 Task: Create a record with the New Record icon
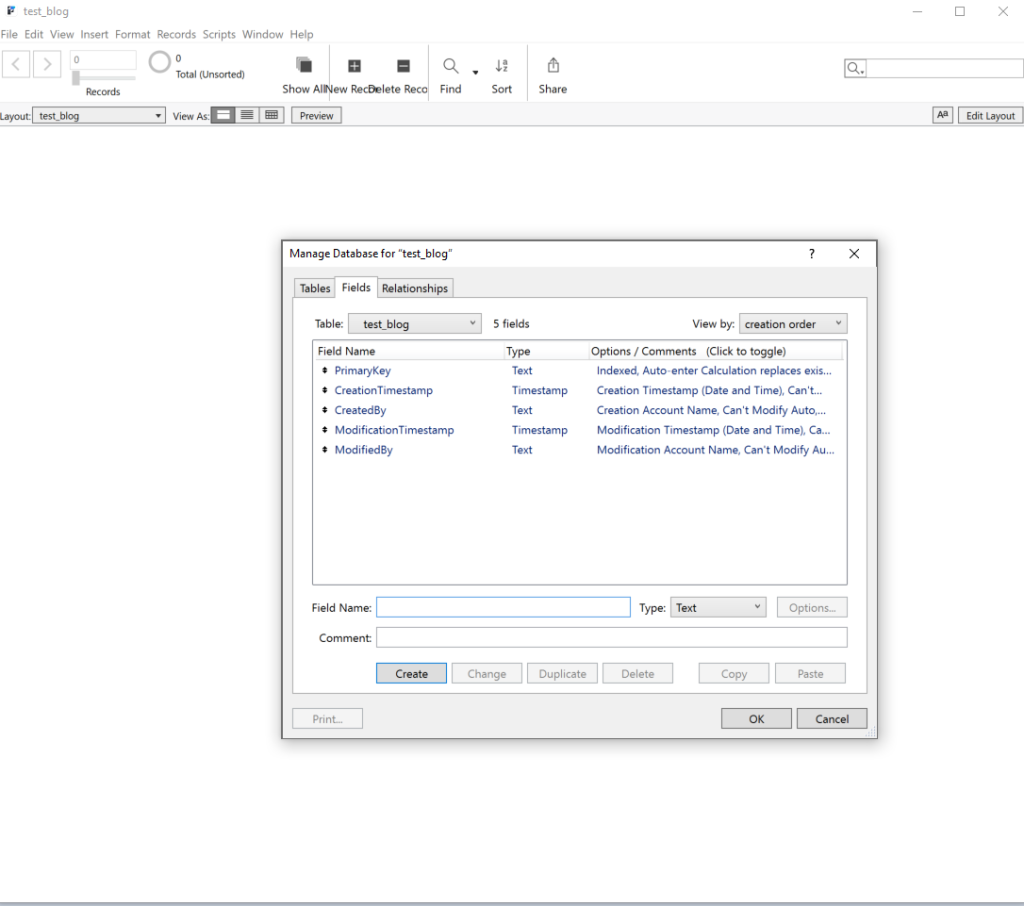tap(354, 67)
